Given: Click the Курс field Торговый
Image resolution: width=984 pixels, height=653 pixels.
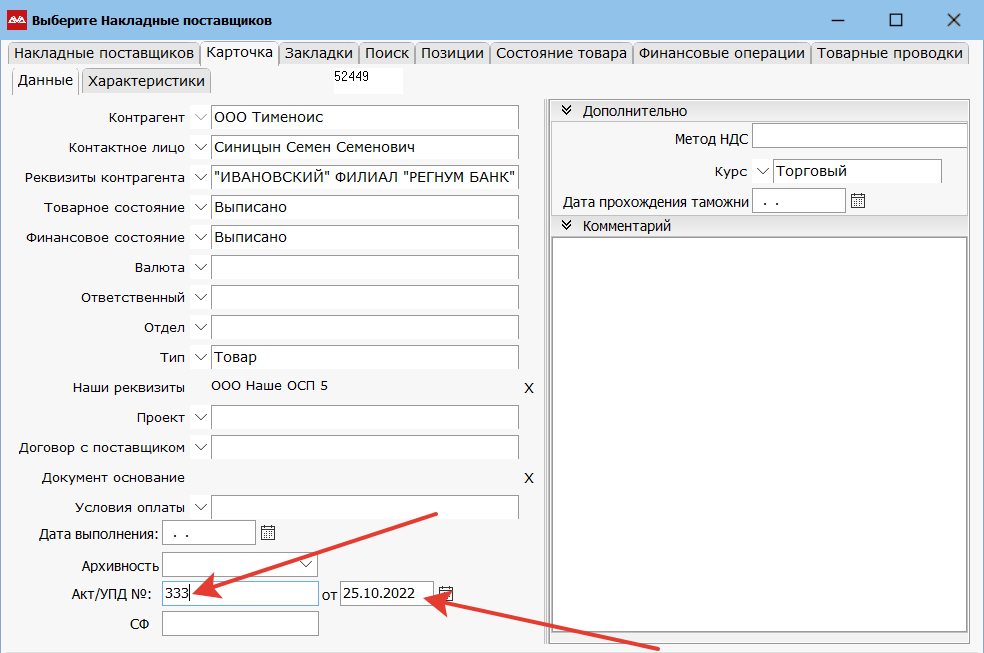Looking at the screenshot, I should click(857, 171).
